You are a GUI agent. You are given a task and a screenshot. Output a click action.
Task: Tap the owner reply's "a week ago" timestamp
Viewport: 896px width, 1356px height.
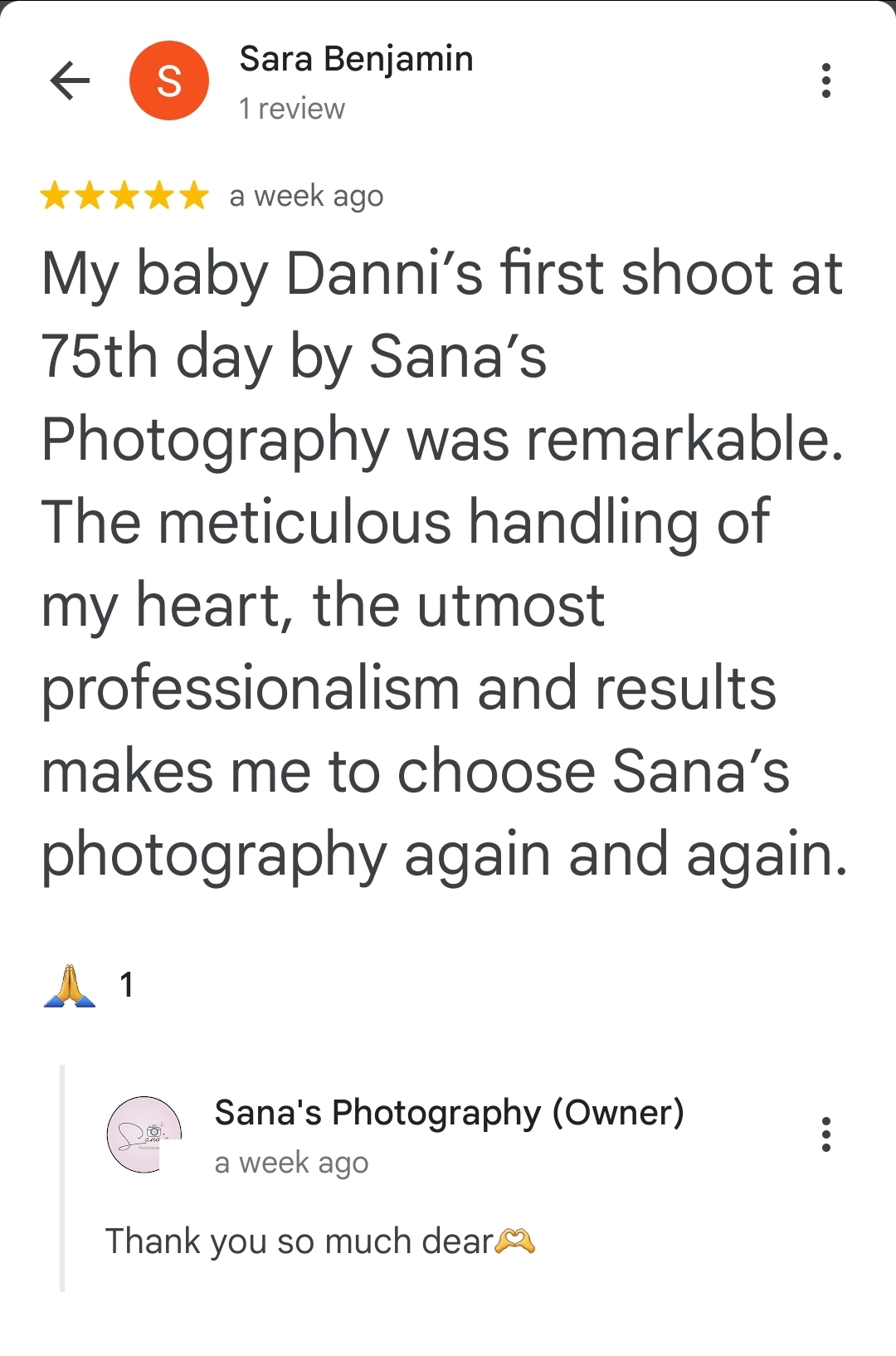coord(291,1163)
